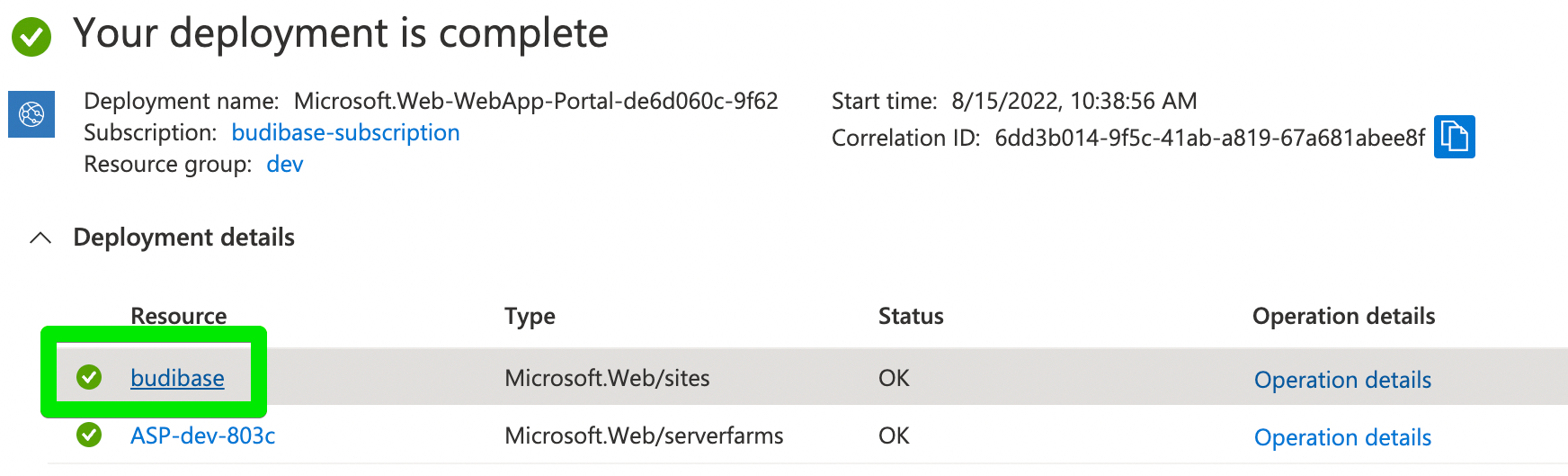Viewport: 1568px width, 476px height.
Task: Open the budibase-subscription link
Action: [345, 133]
